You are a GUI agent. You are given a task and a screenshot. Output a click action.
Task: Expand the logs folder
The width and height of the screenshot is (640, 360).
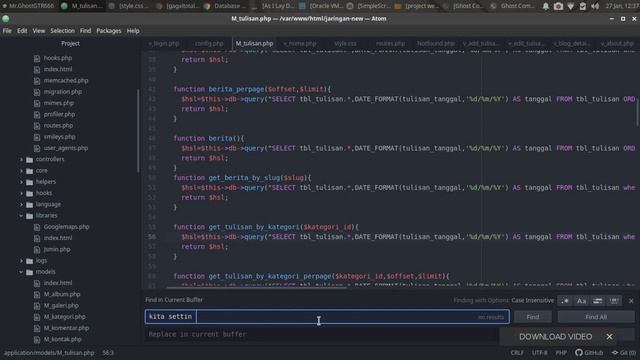pos(41,260)
